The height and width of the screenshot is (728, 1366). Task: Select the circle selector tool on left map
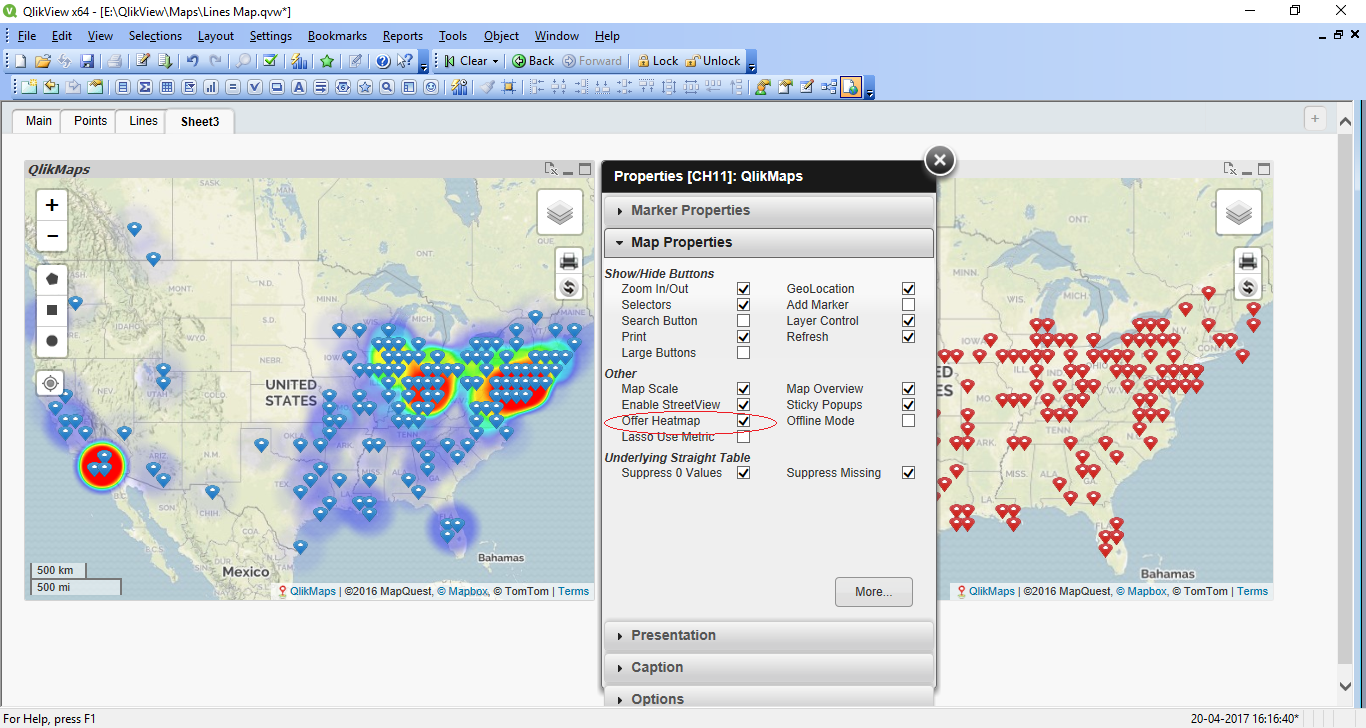coord(52,341)
